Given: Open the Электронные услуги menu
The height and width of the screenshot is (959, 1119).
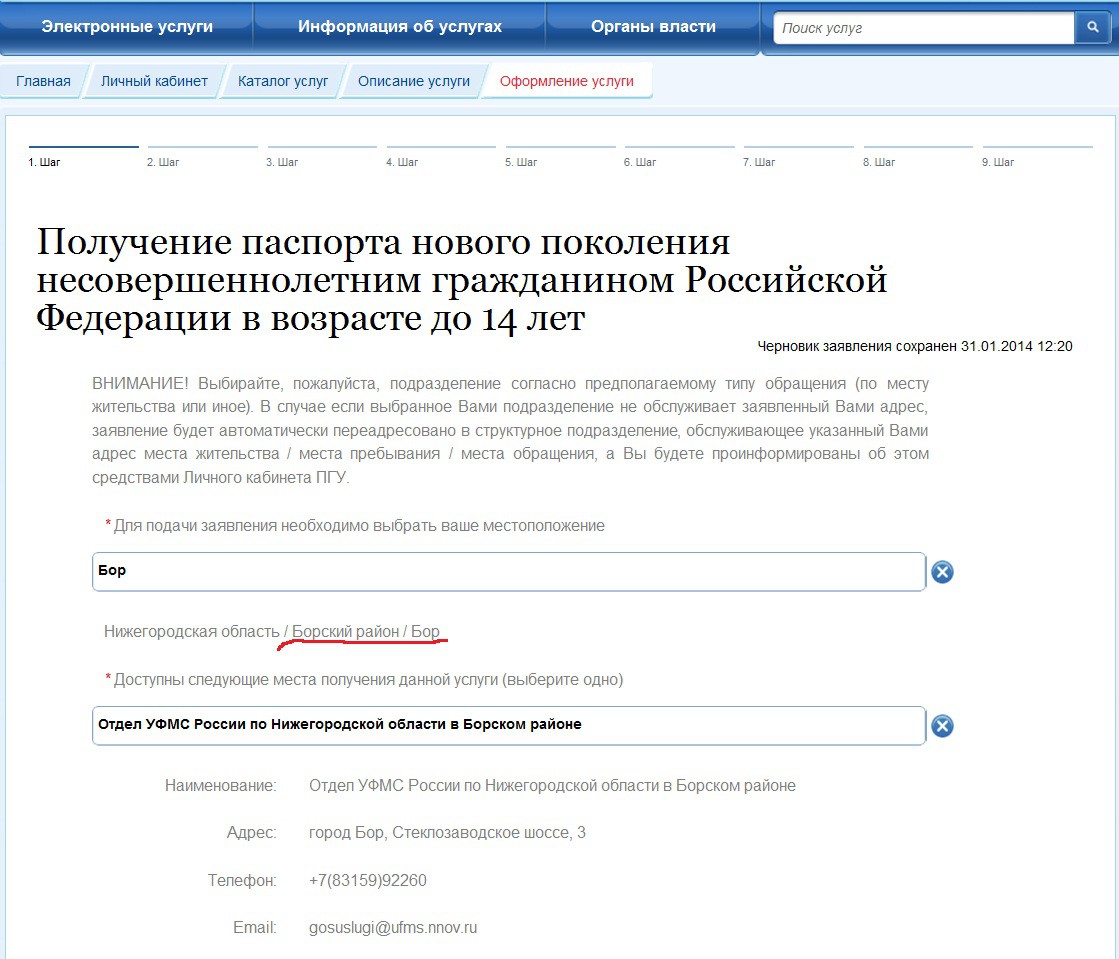Looking at the screenshot, I should (127, 26).
